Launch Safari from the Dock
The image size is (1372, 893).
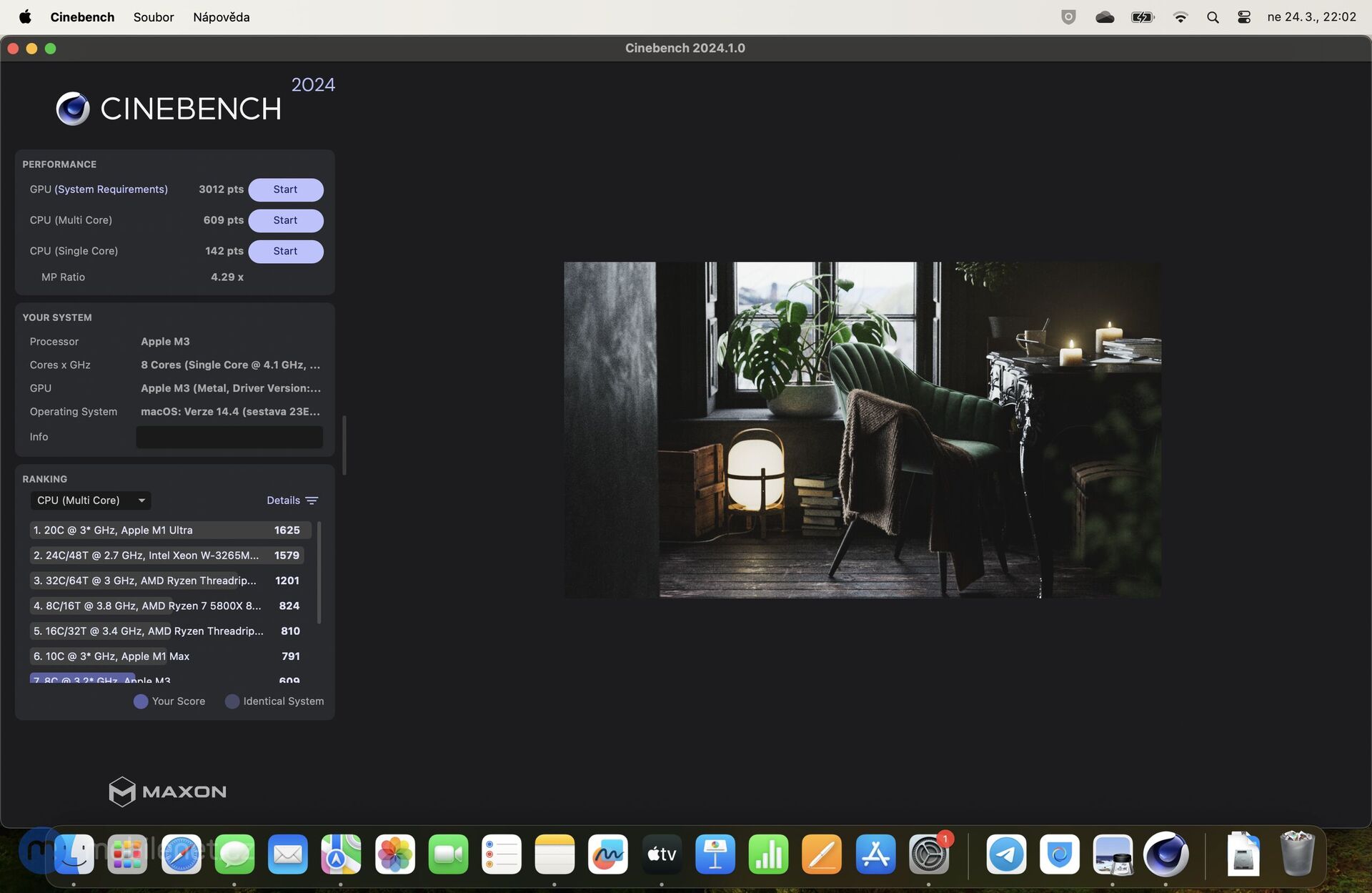point(181,854)
